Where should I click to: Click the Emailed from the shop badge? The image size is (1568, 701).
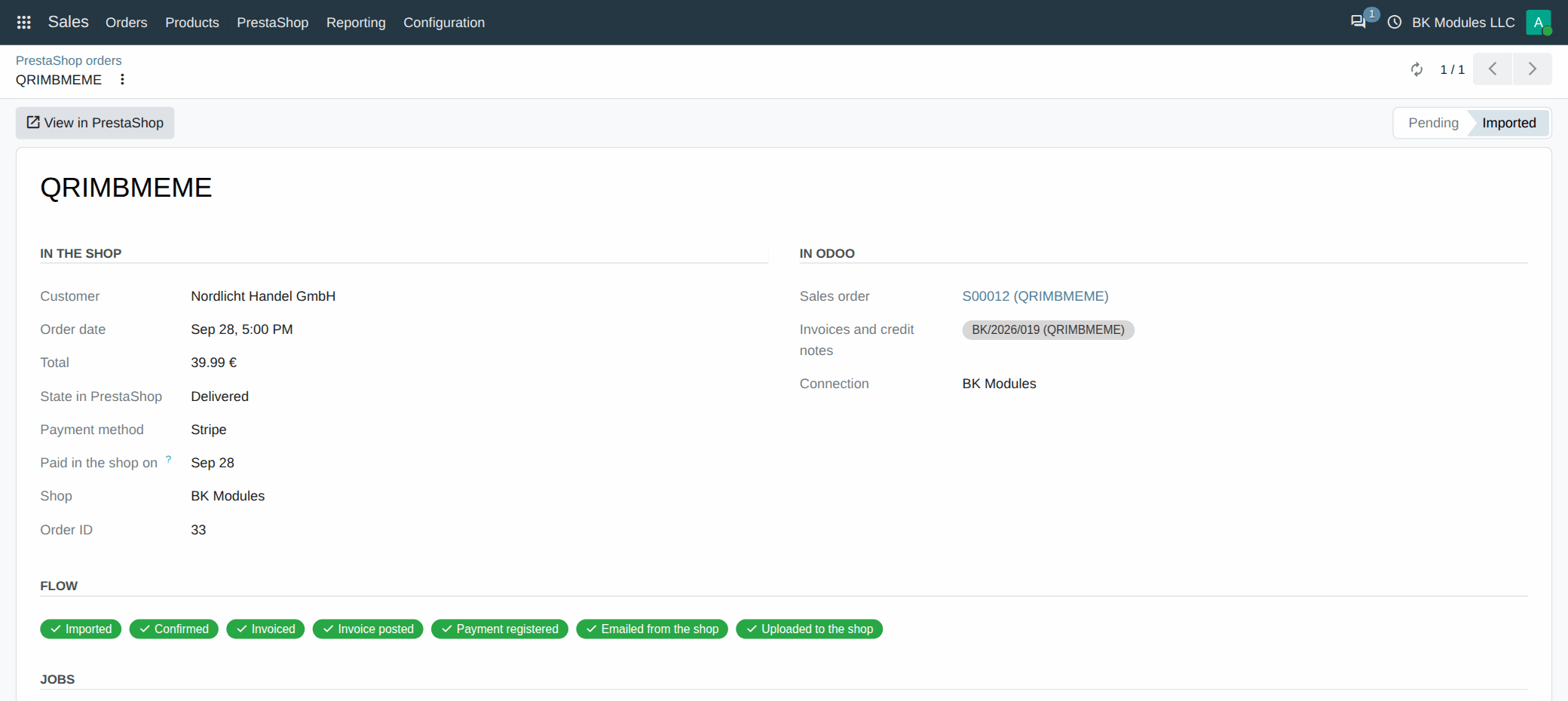pos(652,629)
